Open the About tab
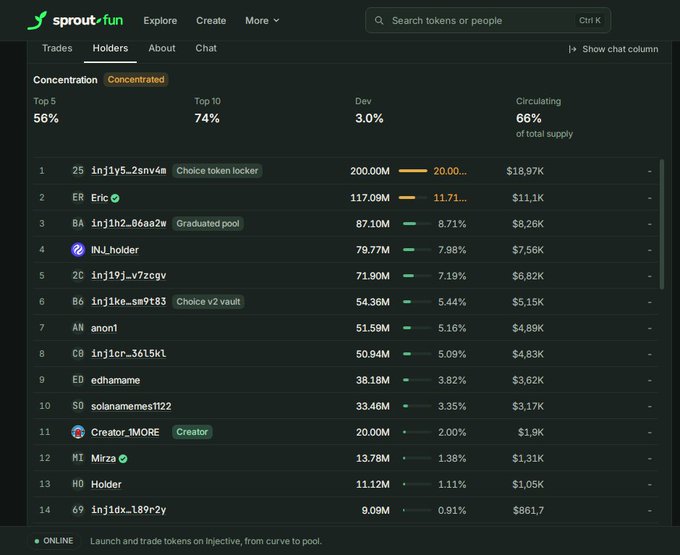Screen dimensions: 680x555 pos(162,48)
